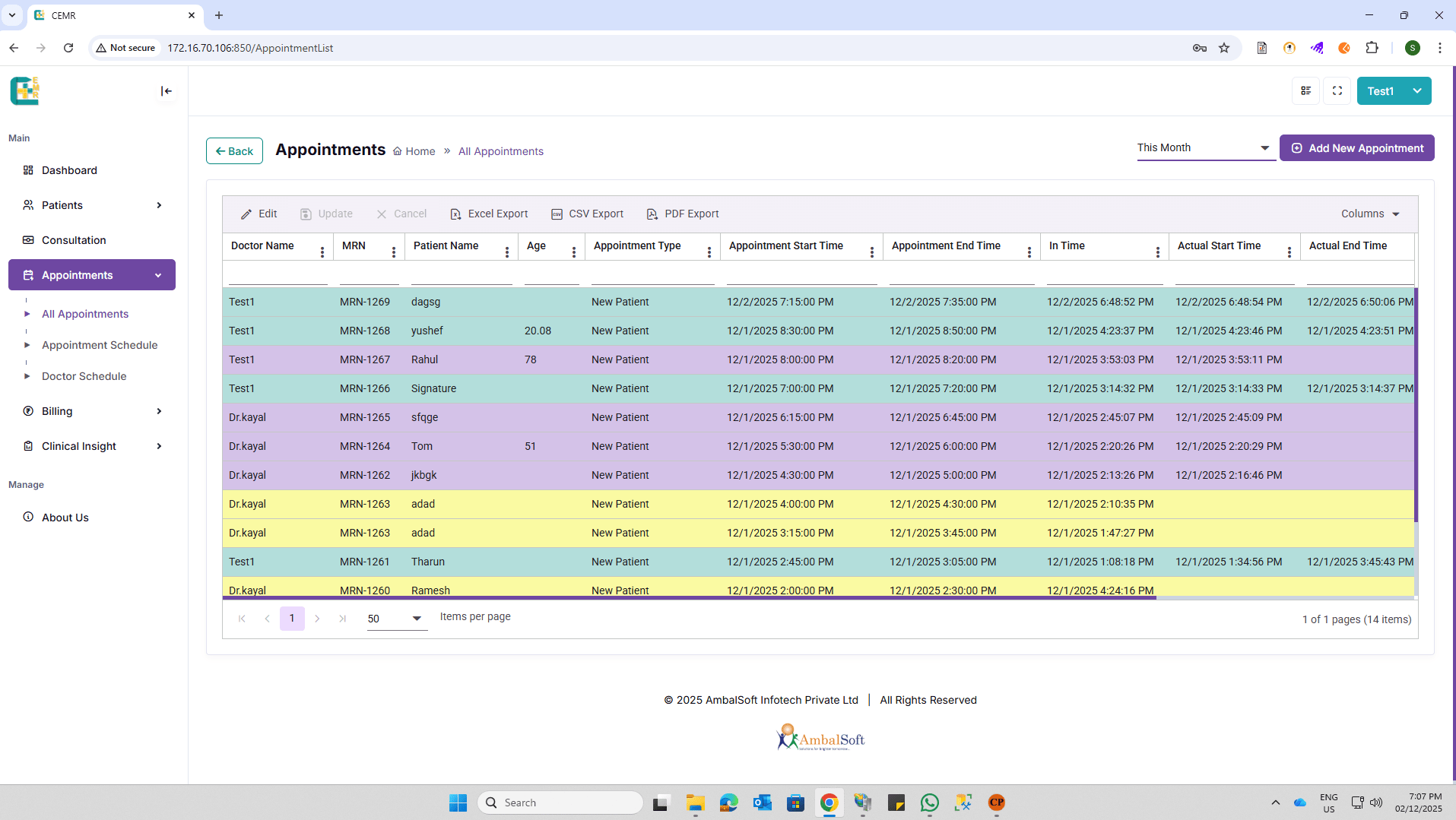Open the Doctor Name column menu

(322, 252)
